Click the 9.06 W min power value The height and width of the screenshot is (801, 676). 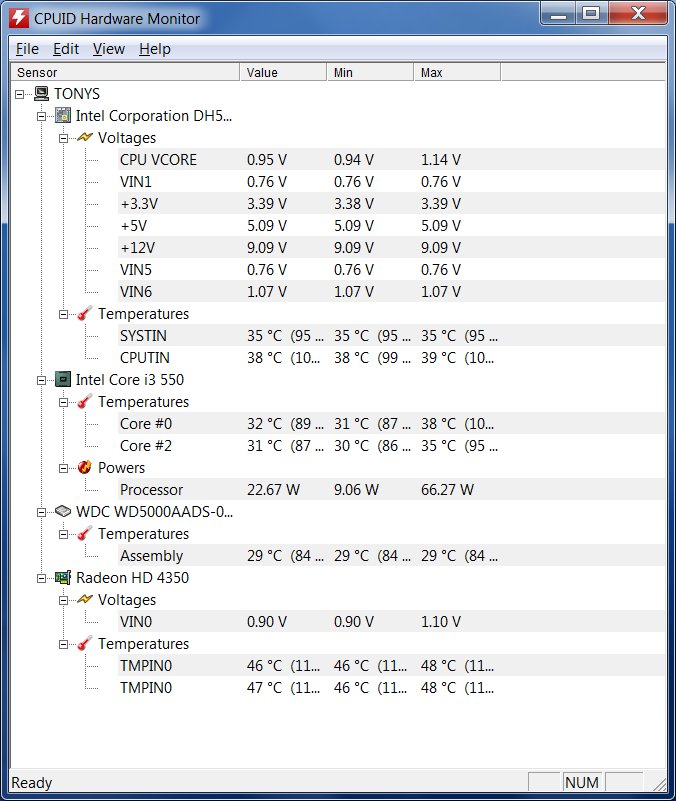click(356, 489)
